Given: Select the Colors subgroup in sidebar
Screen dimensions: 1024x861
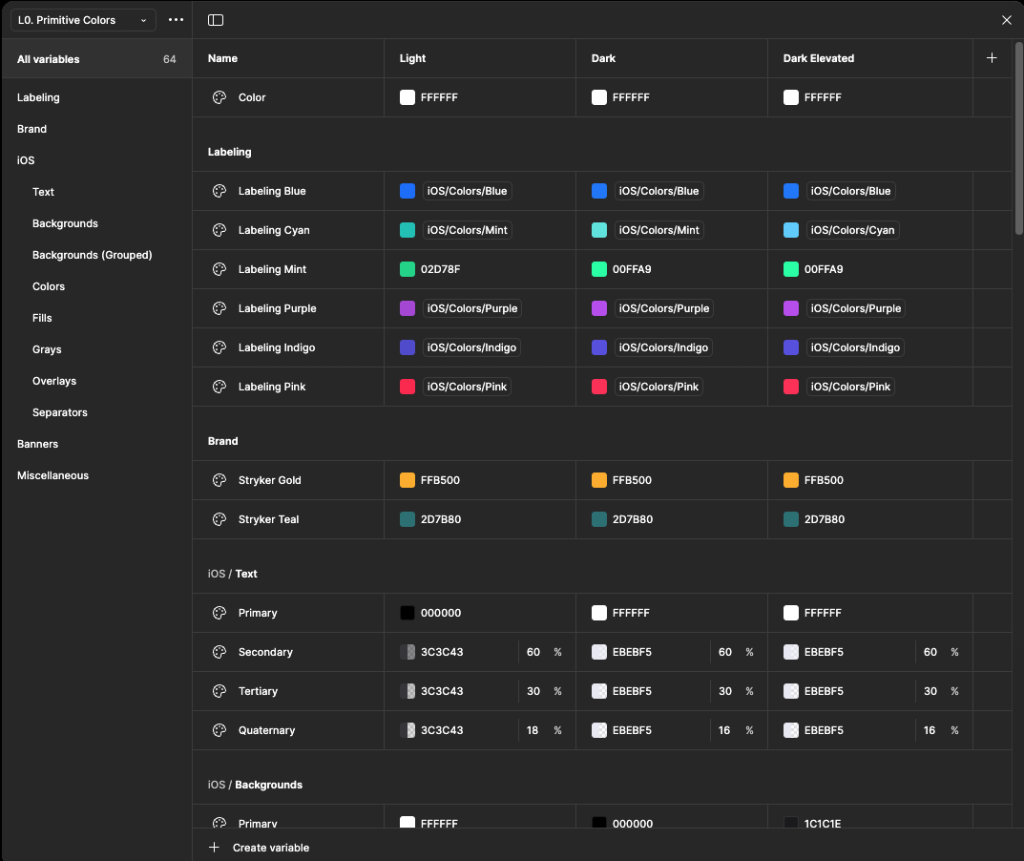Looking at the screenshot, I should coord(48,286).
